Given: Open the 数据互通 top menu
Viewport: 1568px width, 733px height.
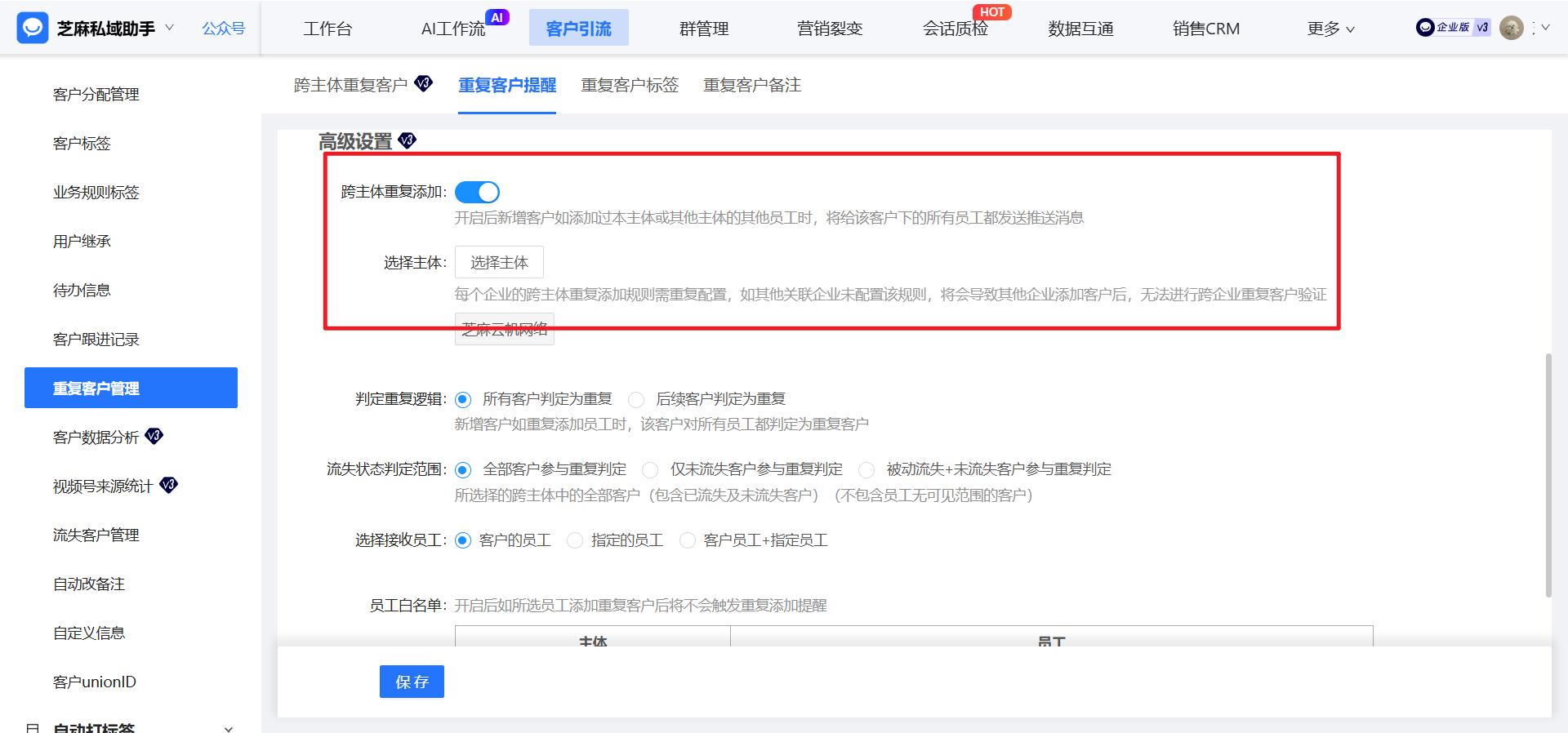Looking at the screenshot, I should point(1081,29).
